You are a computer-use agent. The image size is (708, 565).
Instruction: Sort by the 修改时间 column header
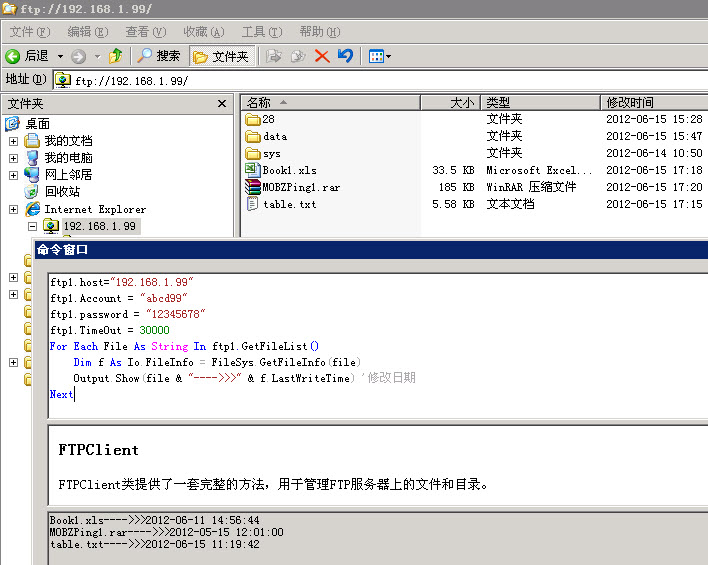[654, 103]
